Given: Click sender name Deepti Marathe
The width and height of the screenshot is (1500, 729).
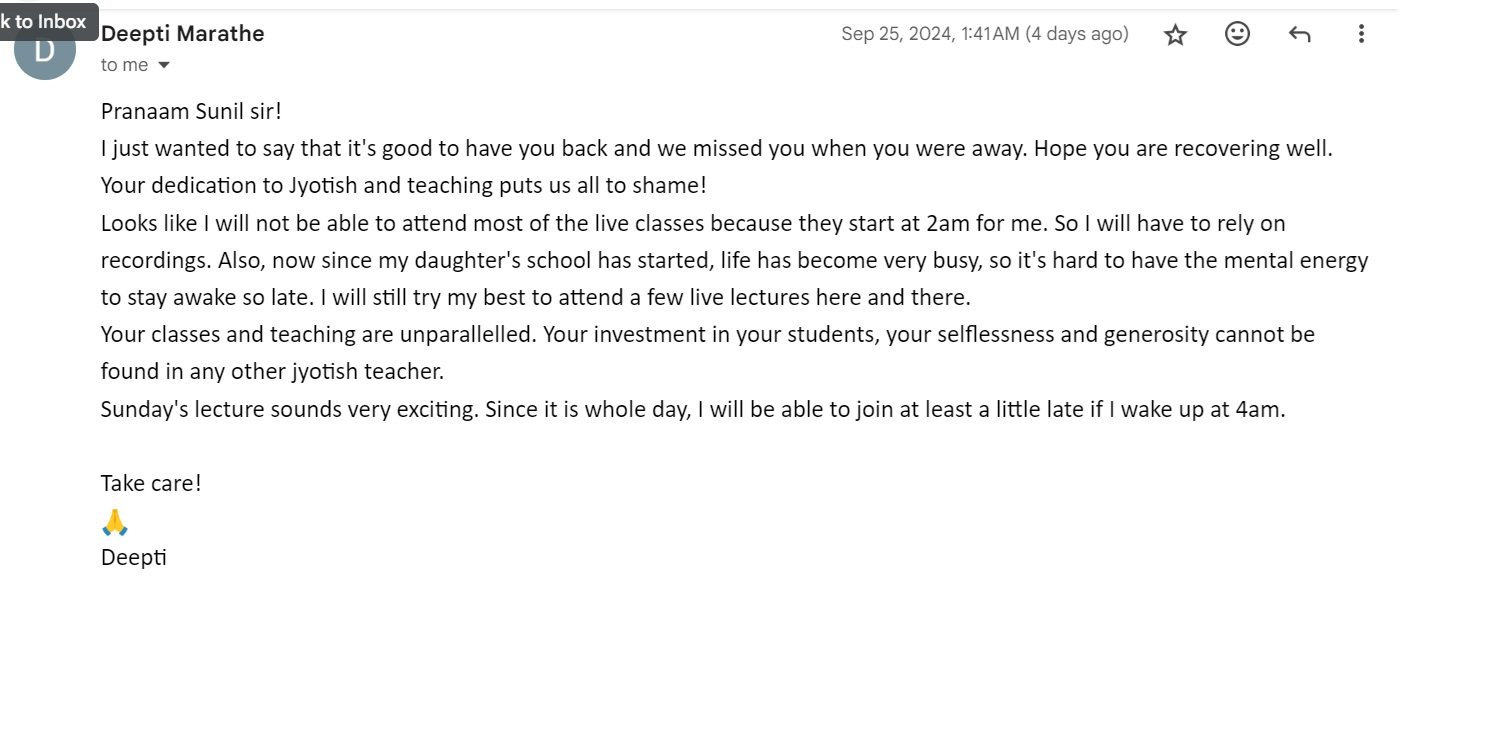Looking at the screenshot, I should point(183,33).
